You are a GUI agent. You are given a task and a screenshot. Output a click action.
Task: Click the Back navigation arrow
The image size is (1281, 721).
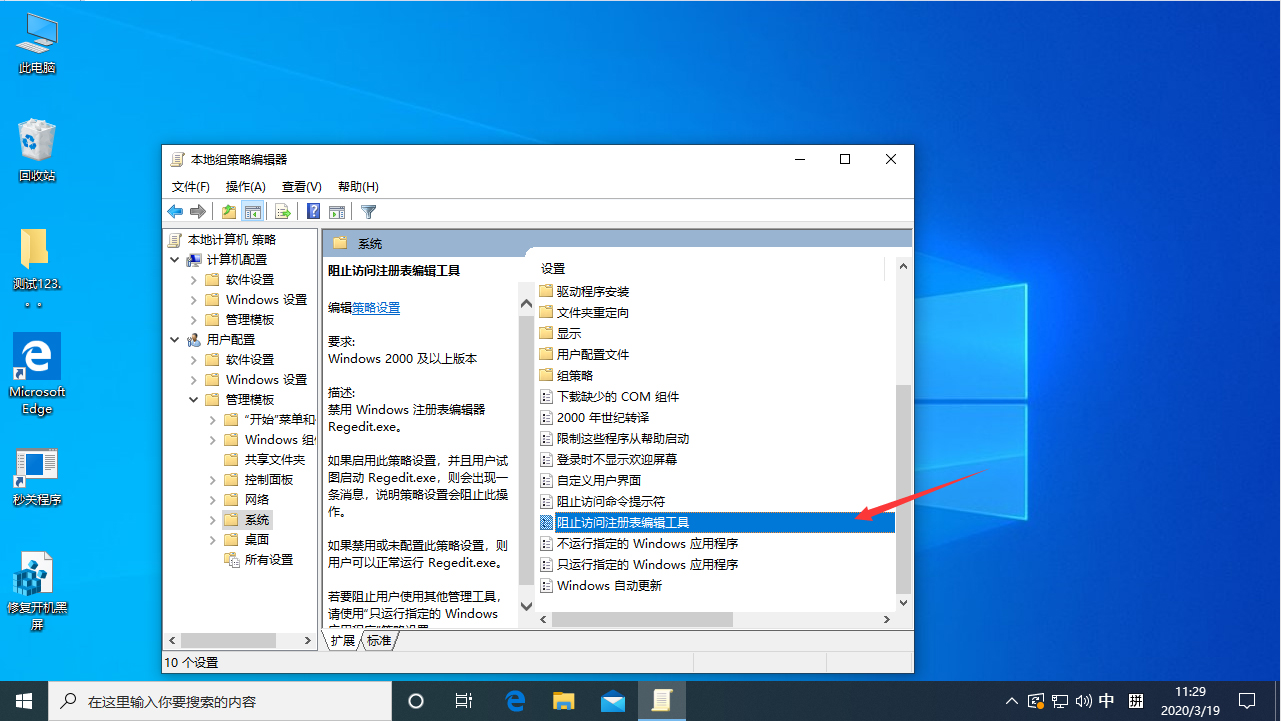tap(174, 211)
